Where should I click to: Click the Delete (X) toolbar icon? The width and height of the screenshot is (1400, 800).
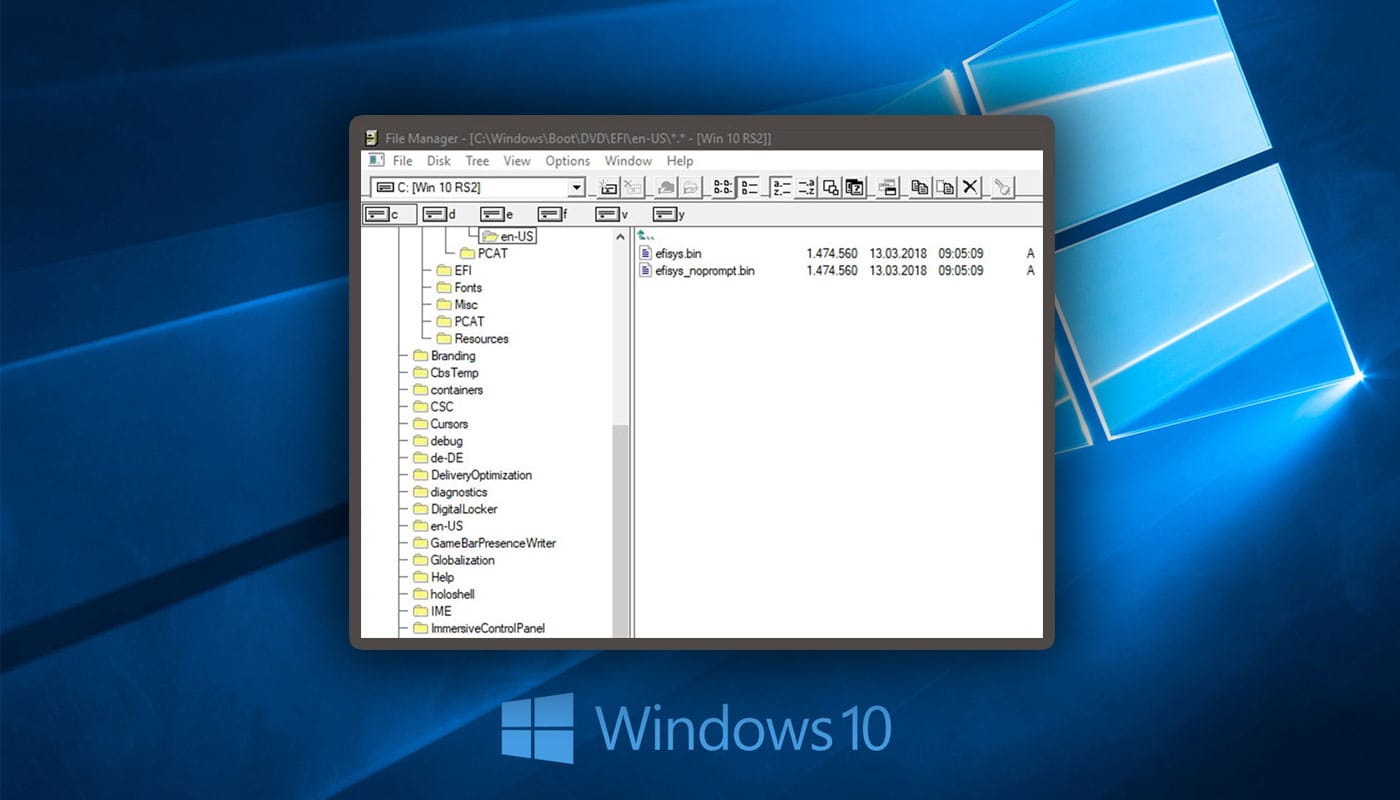click(970, 187)
